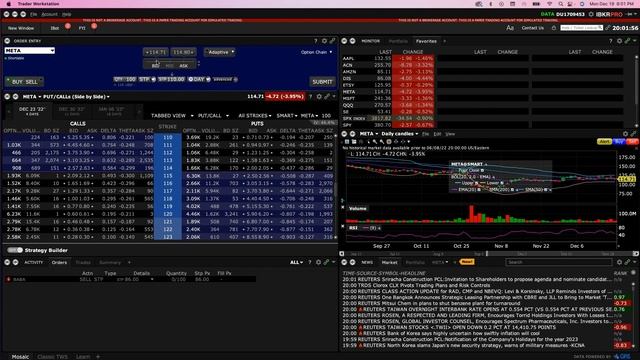Open chart panel settings gear icon
The height and width of the screenshot is (360, 640).
click(625, 134)
